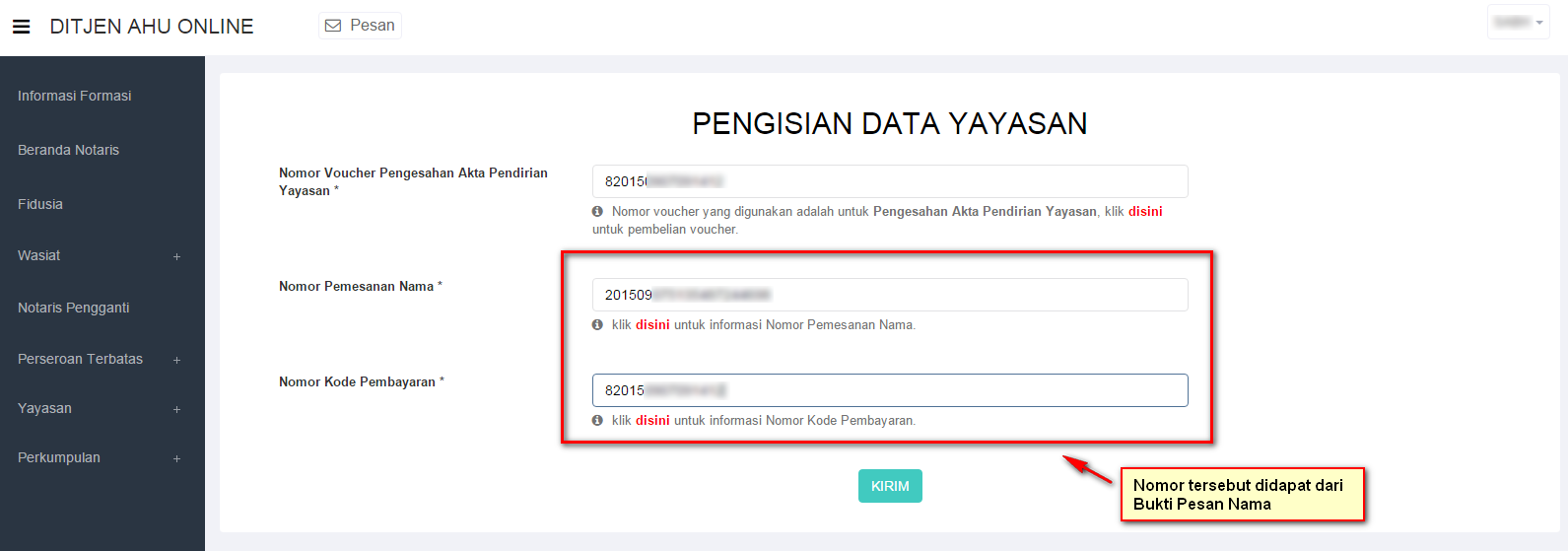Focus the Nomor Pemesanan Nama field

click(890, 295)
